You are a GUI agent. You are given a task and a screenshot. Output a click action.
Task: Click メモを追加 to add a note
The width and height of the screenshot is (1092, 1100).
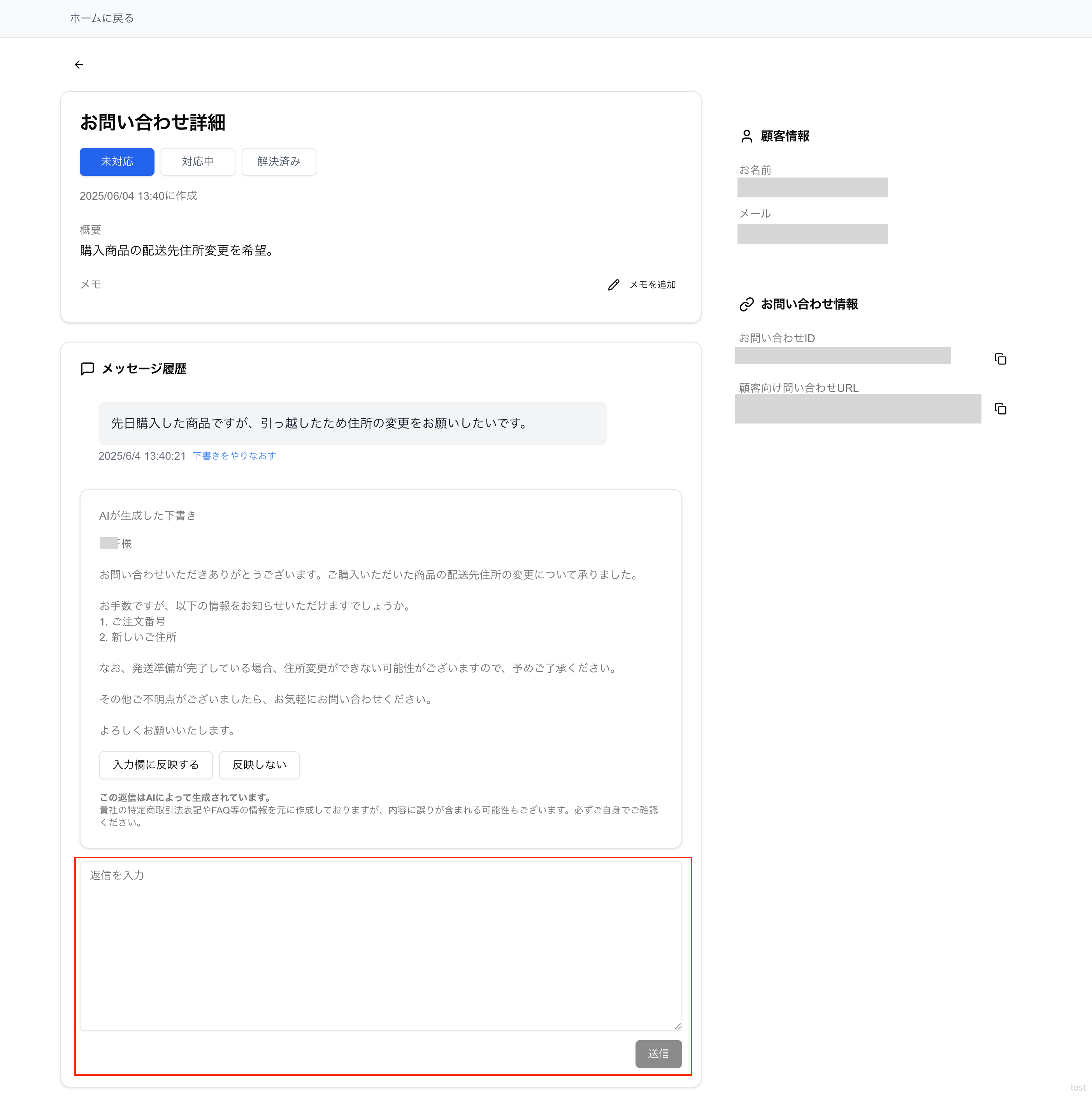(x=652, y=285)
